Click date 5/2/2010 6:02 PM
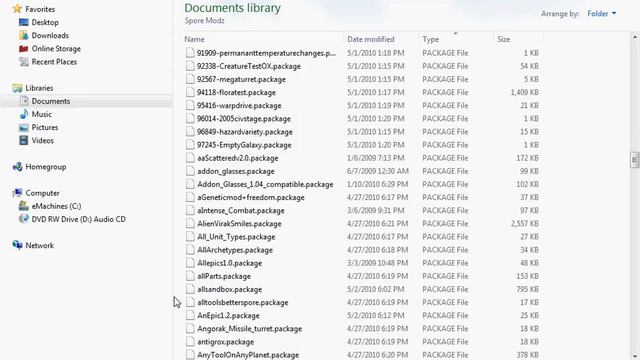 pyautogui.click(x=376, y=289)
